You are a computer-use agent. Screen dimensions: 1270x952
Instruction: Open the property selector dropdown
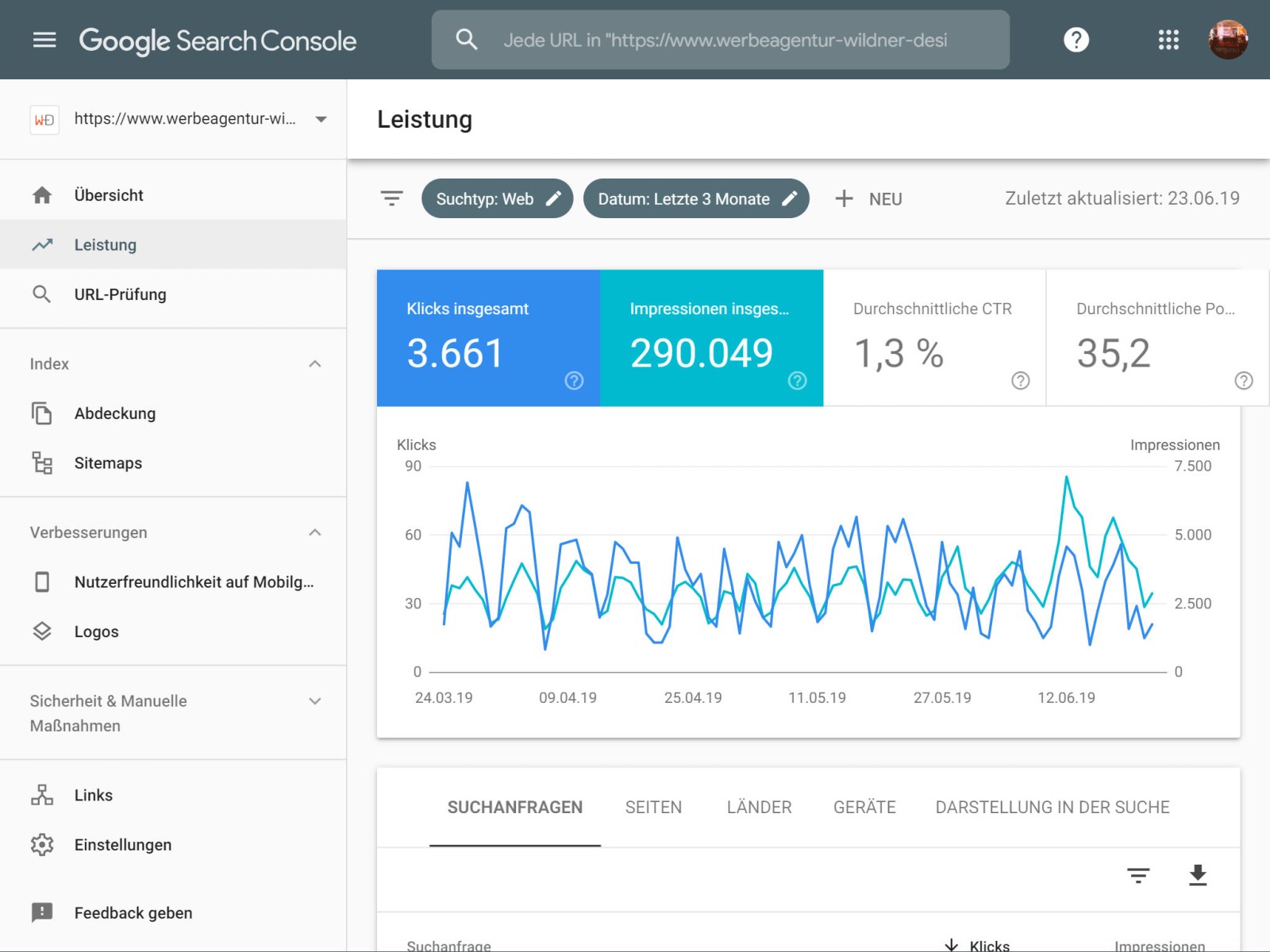321,119
